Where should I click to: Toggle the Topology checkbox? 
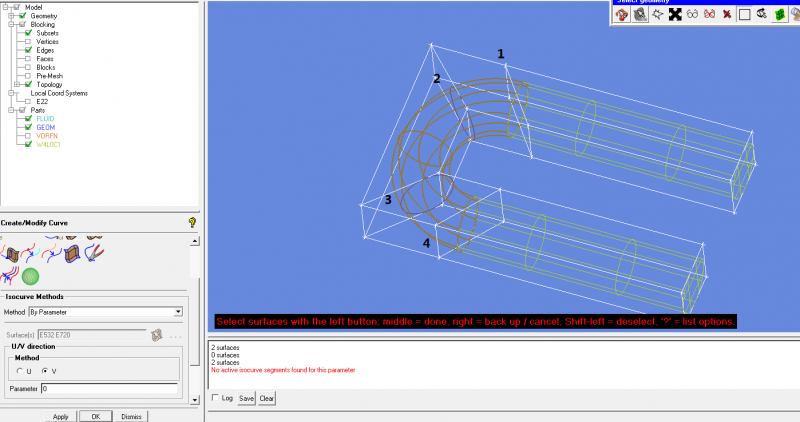point(28,84)
